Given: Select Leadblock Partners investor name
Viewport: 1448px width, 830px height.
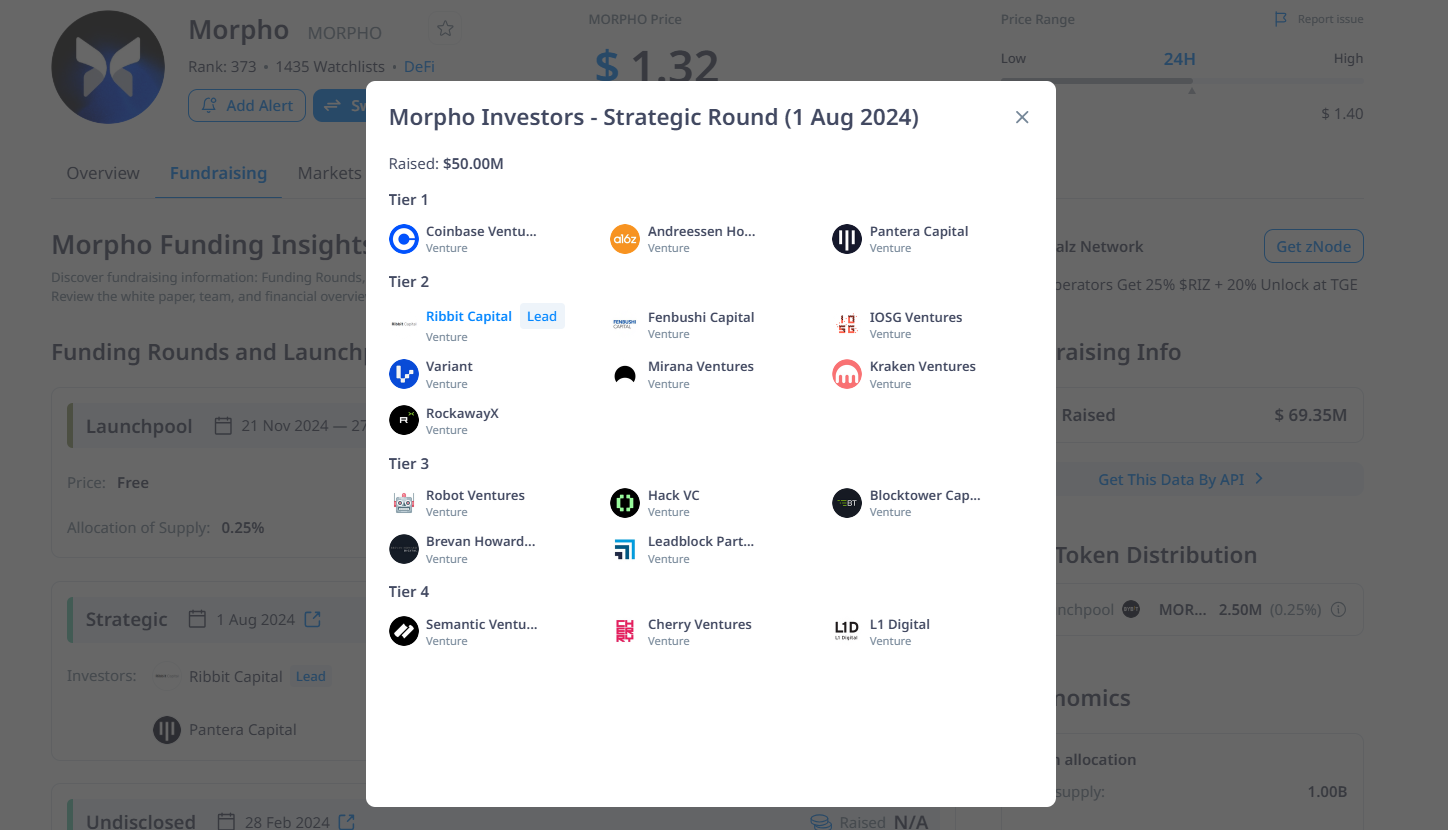Looking at the screenshot, I should [x=701, y=541].
